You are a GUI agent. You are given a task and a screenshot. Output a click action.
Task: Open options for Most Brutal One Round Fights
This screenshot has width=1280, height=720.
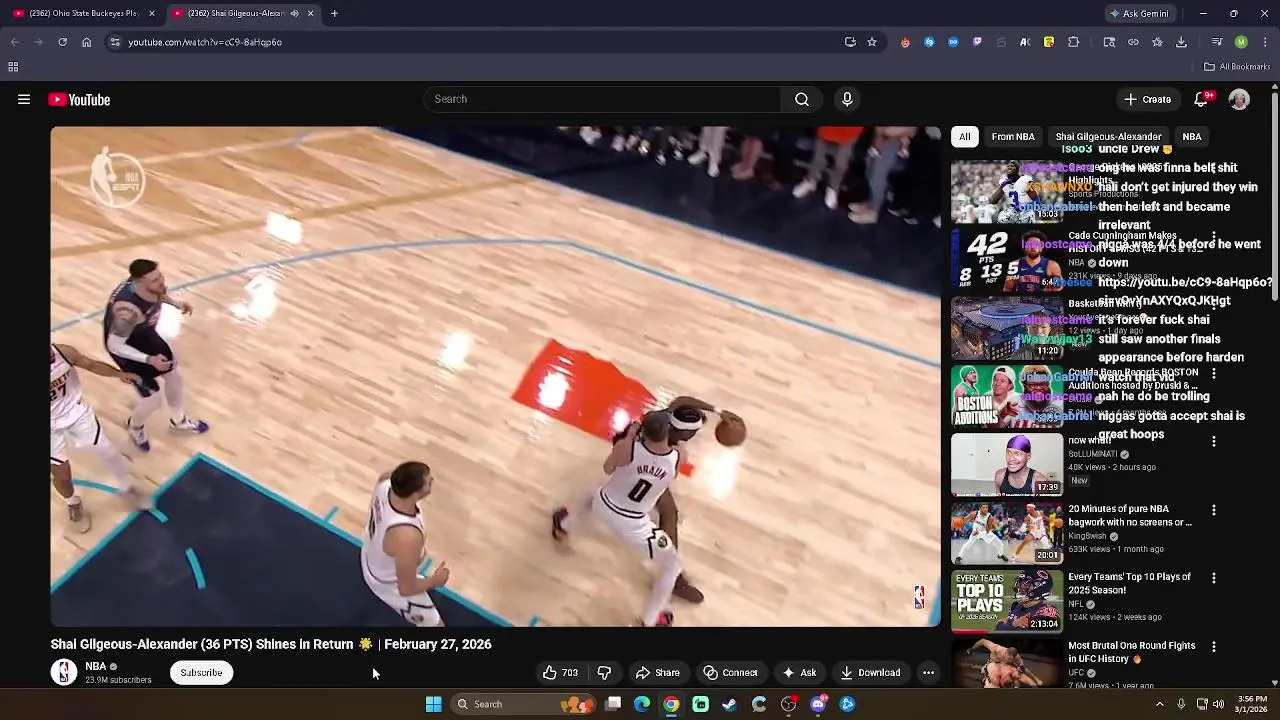pyautogui.click(x=1214, y=647)
